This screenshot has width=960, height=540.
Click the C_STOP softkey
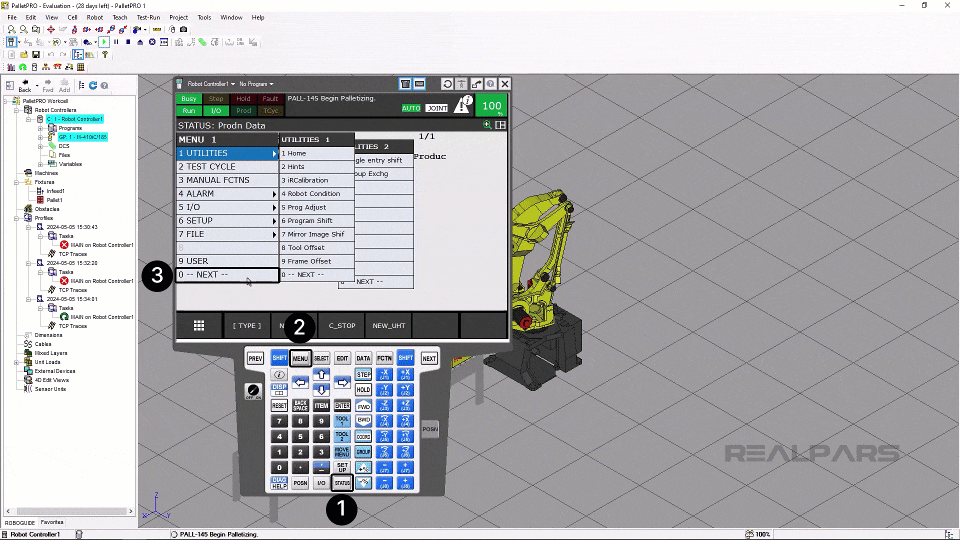click(x=342, y=326)
